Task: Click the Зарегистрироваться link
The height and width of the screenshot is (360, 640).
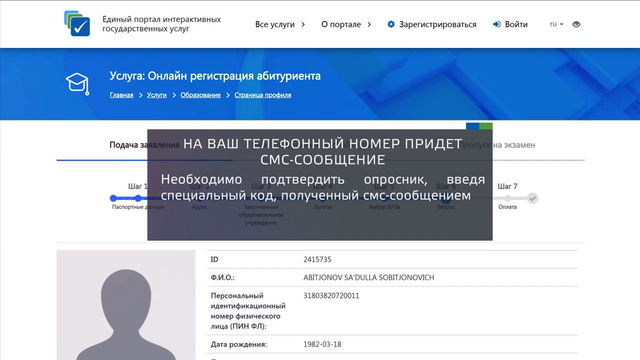Action: (438, 24)
